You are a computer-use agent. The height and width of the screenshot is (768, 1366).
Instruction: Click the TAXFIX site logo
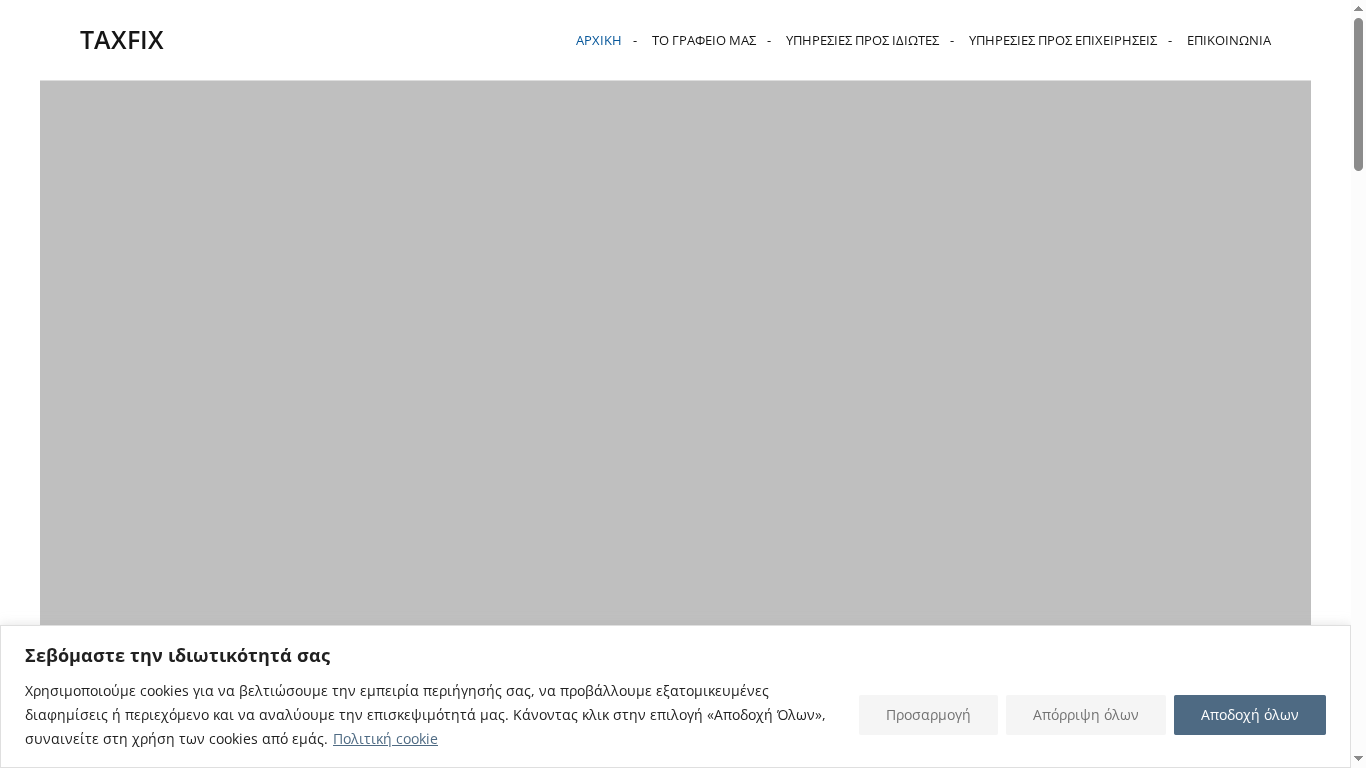tap(121, 40)
